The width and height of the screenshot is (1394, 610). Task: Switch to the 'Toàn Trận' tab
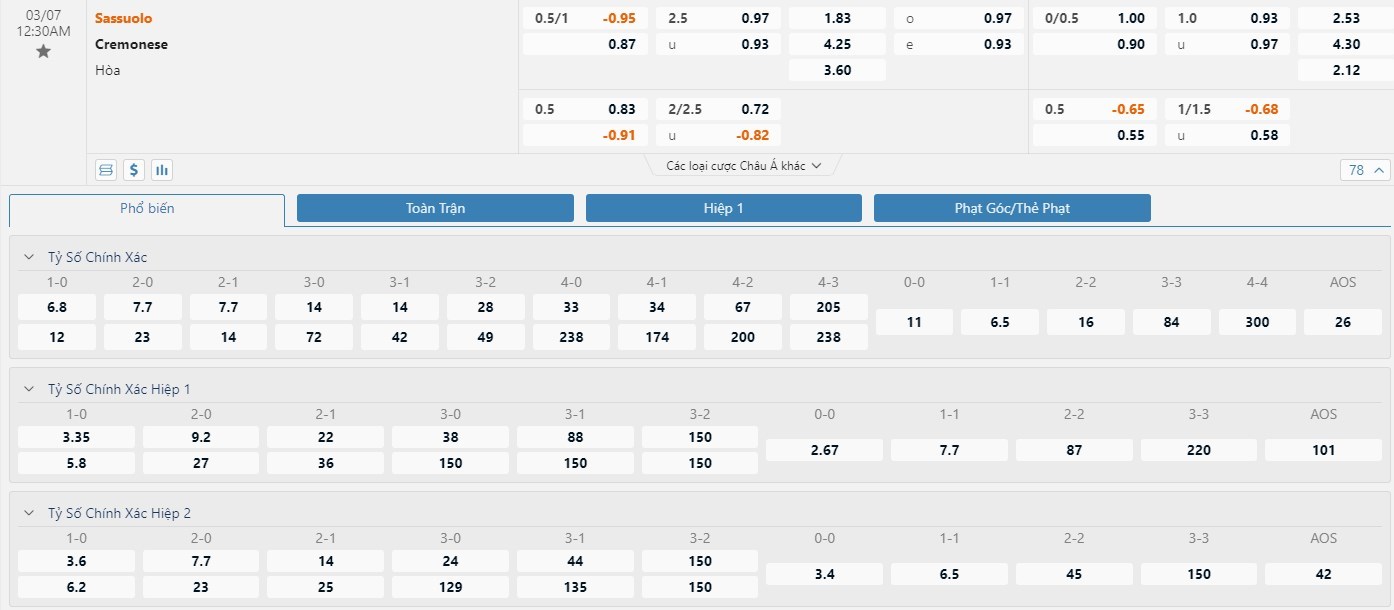click(435, 208)
